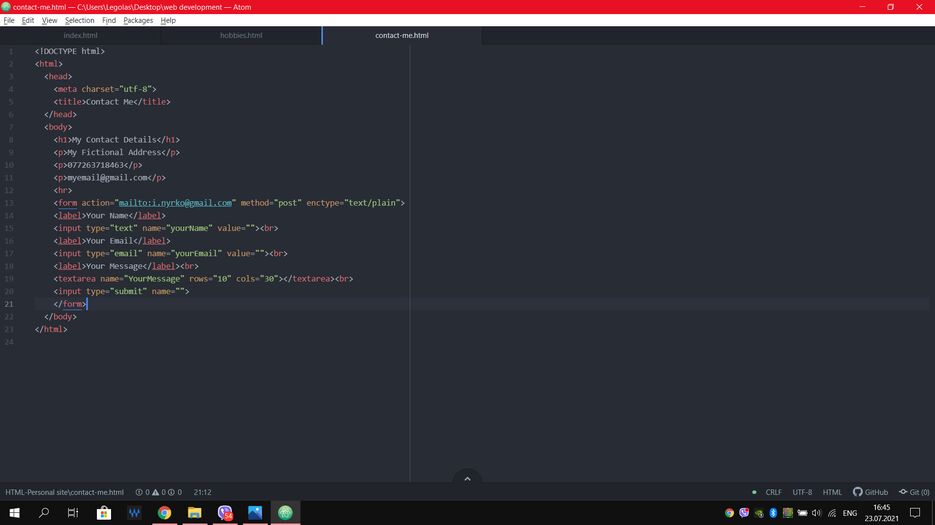Click the "My Contact Details" heading line
935x525 pixels.
tap(116, 140)
